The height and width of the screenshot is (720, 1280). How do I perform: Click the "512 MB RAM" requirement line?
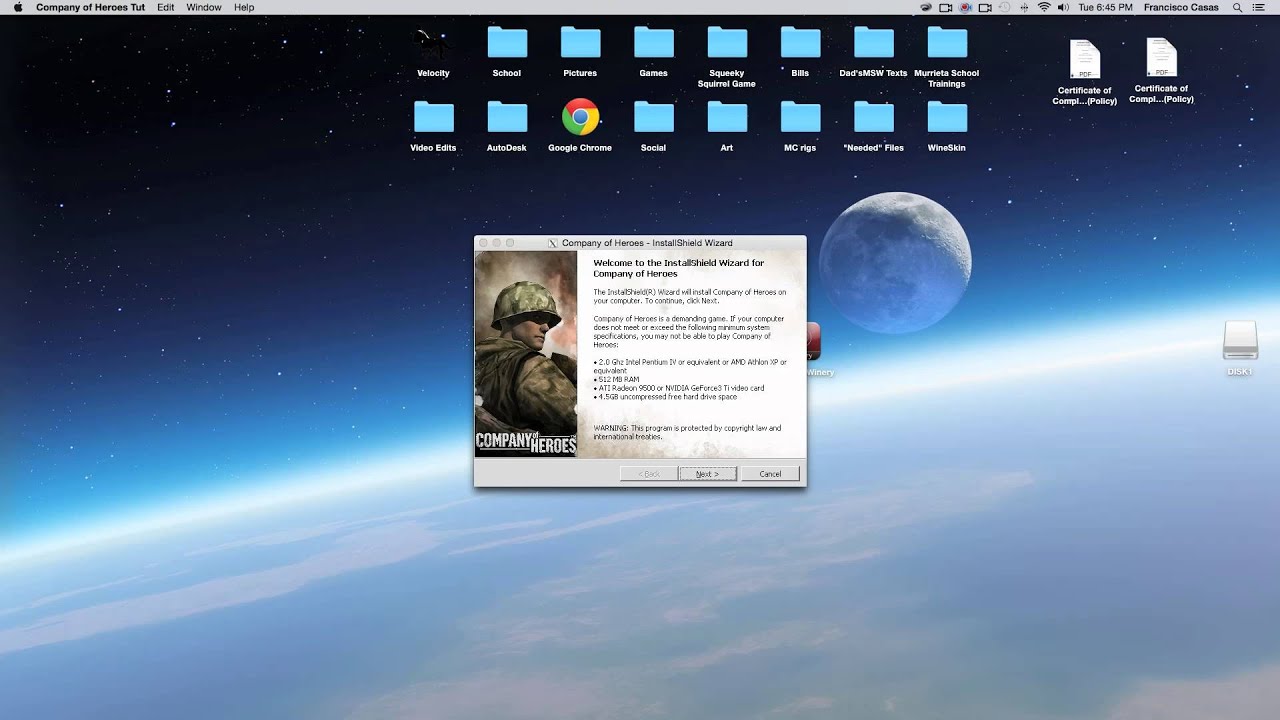[x=616, y=379]
